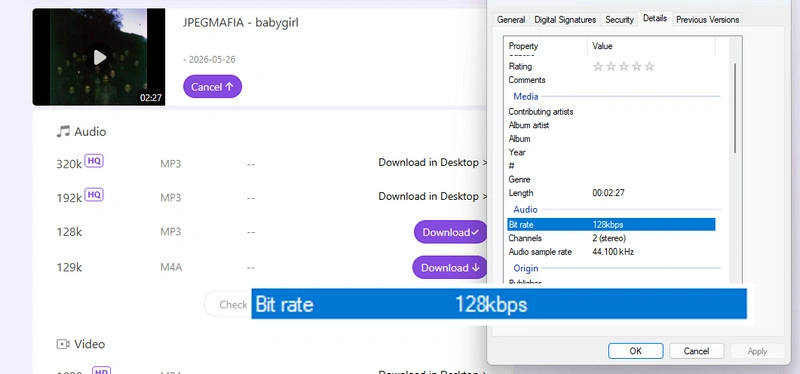The height and width of the screenshot is (374, 800).
Task: Click OK in the Properties dialog
Action: coord(635,351)
